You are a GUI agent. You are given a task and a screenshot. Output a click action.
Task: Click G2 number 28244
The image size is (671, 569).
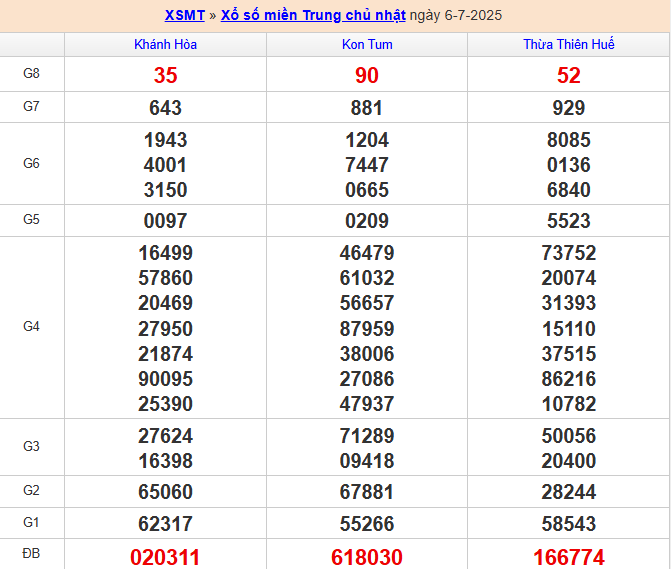[569, 492]
